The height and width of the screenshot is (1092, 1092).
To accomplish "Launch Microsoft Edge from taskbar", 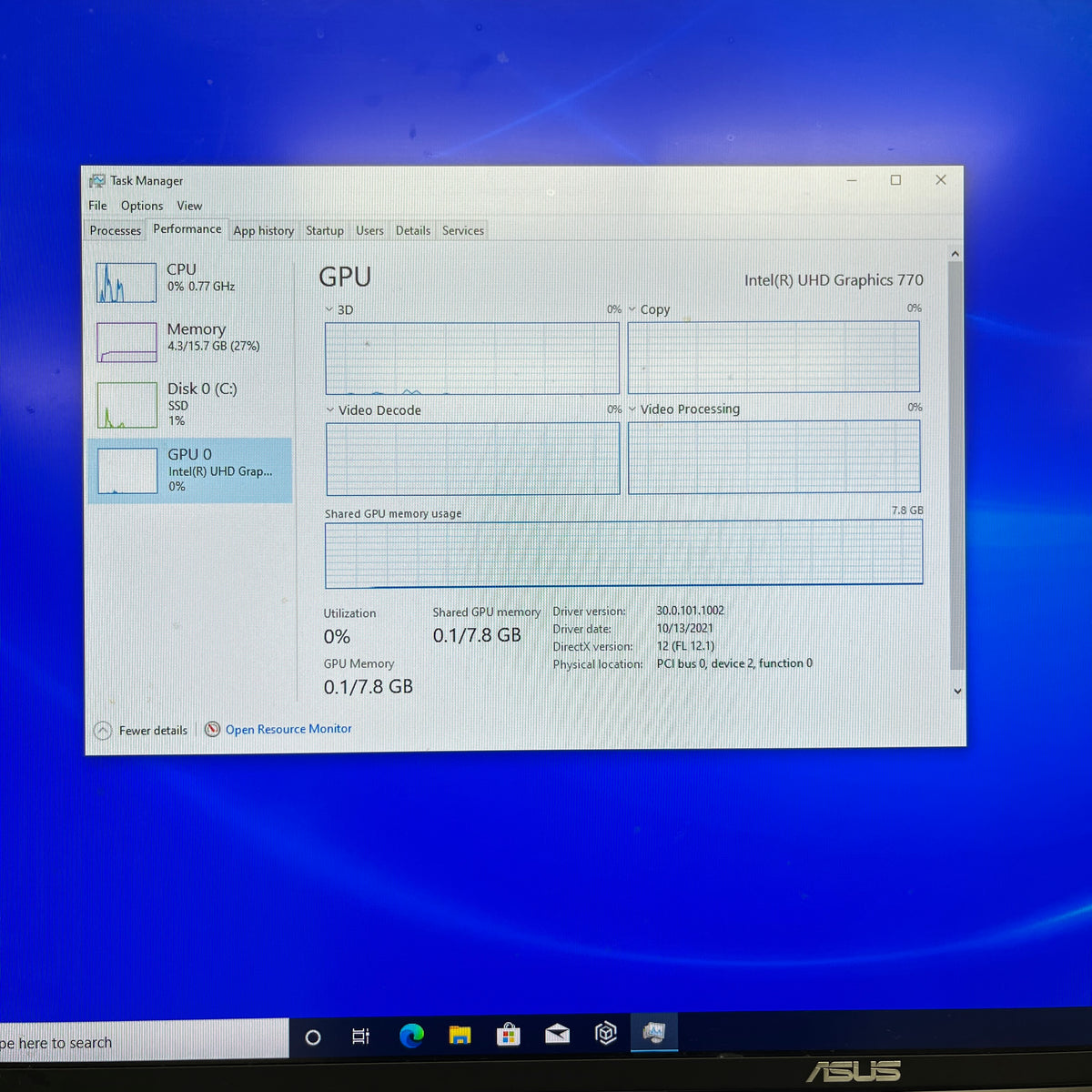I will (411, 1036).
